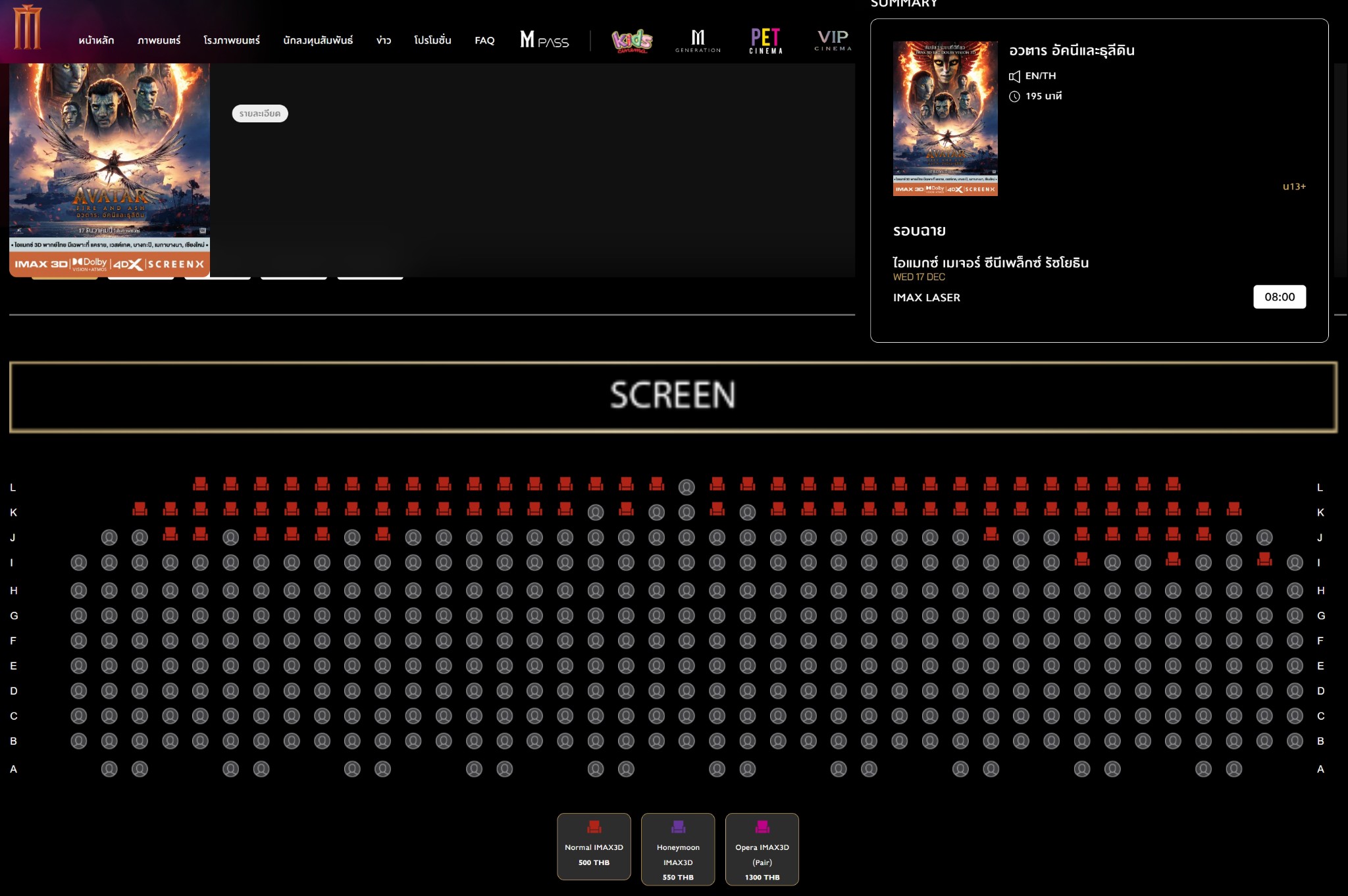
Task: Click the รายละเอียด details button
Action: tap(260, 113)
